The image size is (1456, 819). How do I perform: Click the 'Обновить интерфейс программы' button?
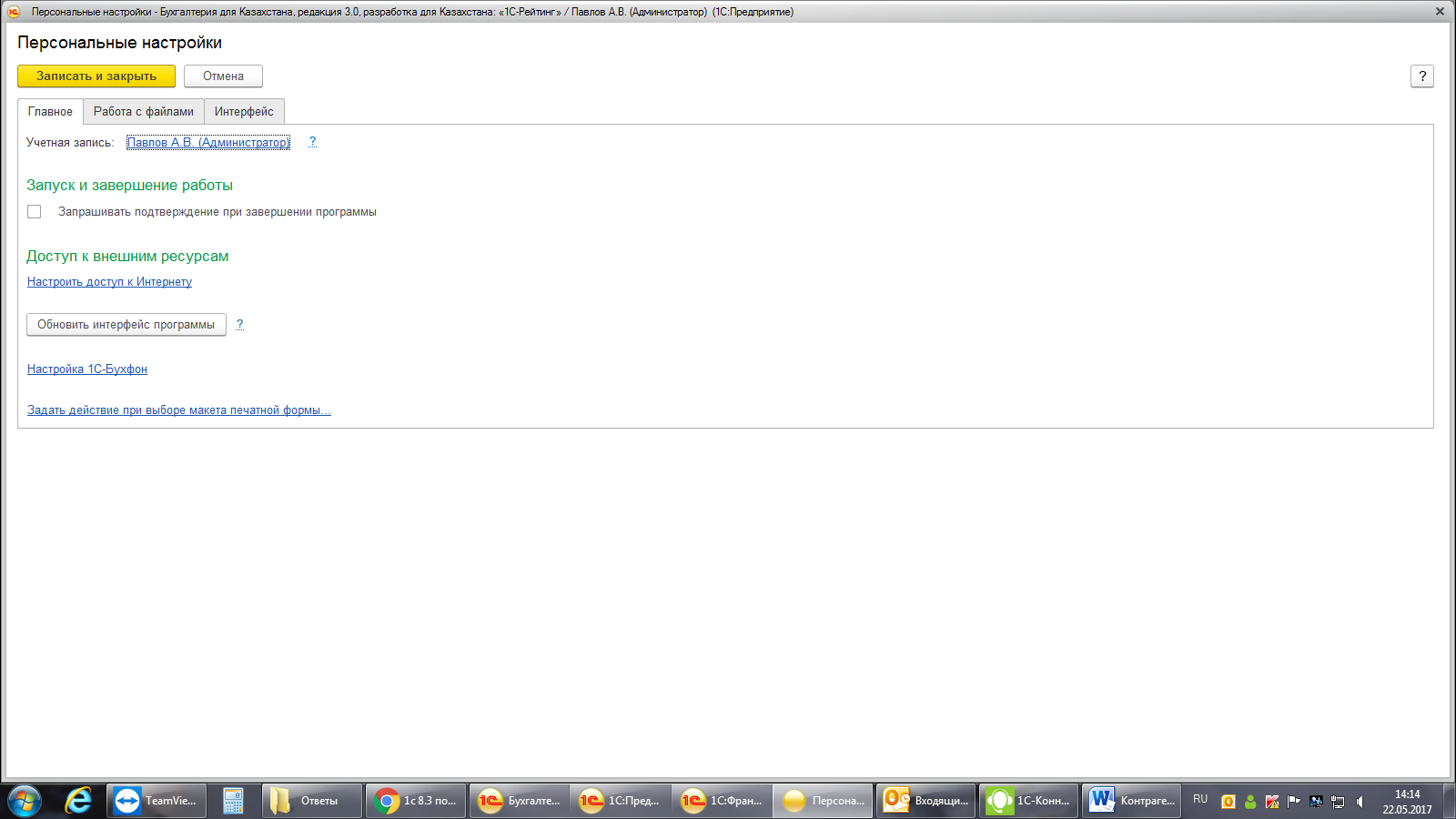(126, 325)
